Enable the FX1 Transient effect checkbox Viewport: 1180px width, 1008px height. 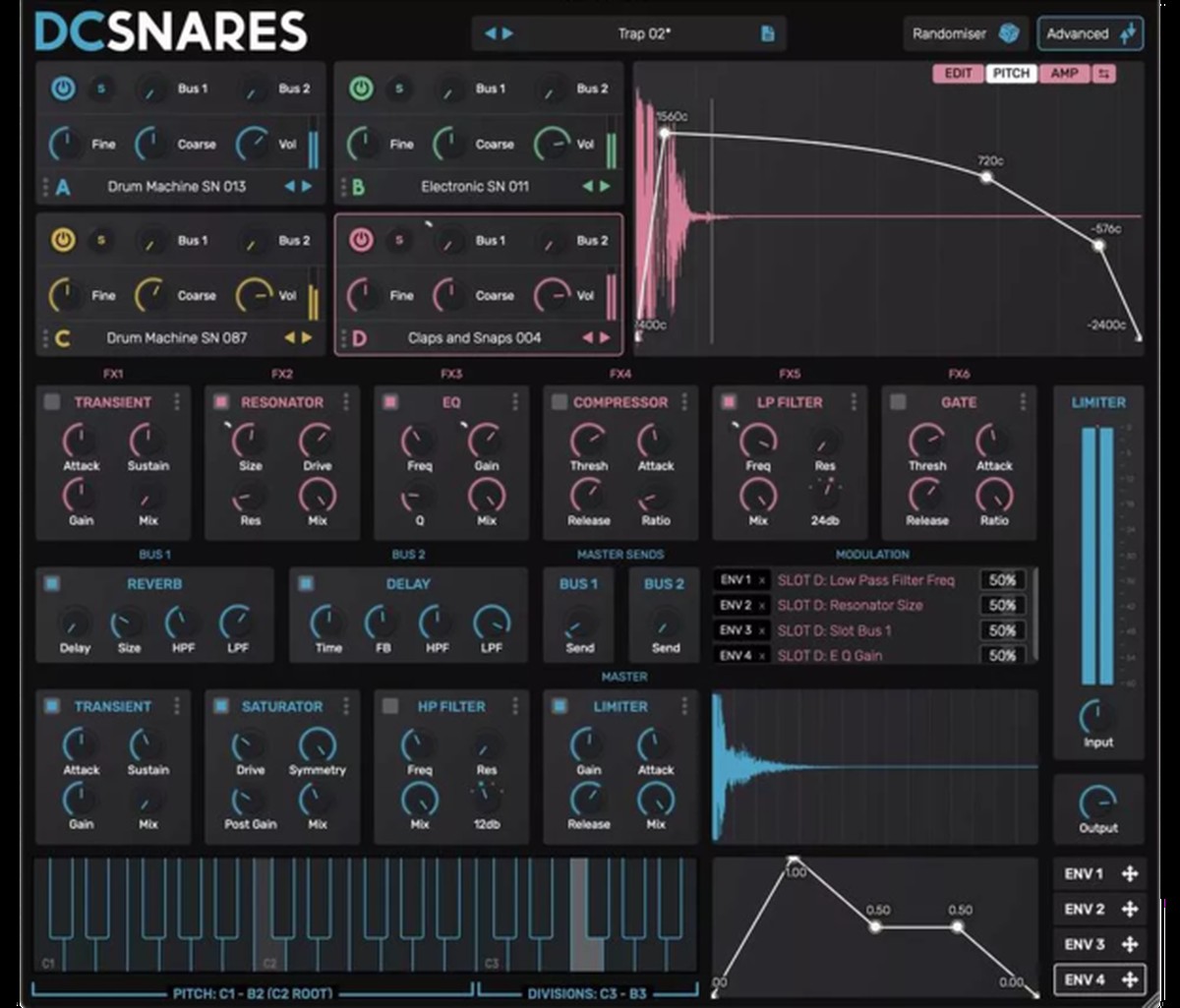coord(52,402)
